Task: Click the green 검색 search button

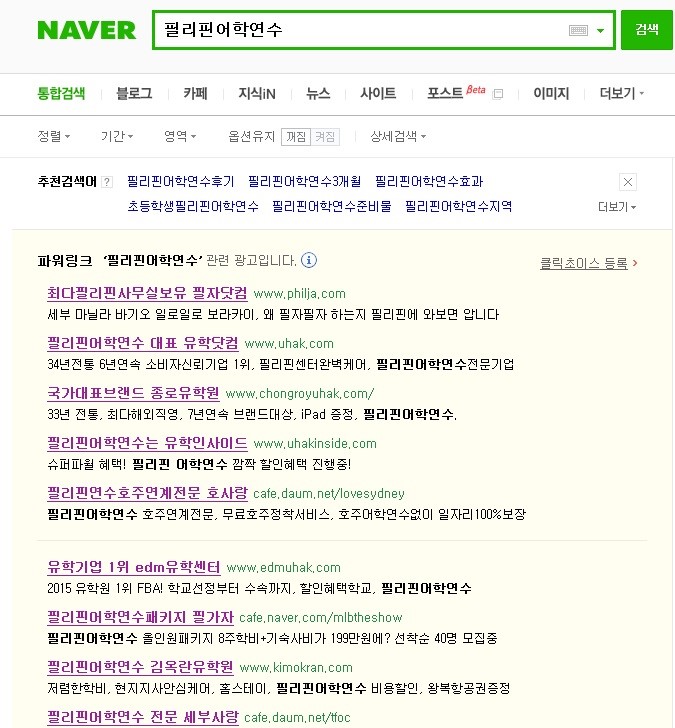Action: point(647,30)
